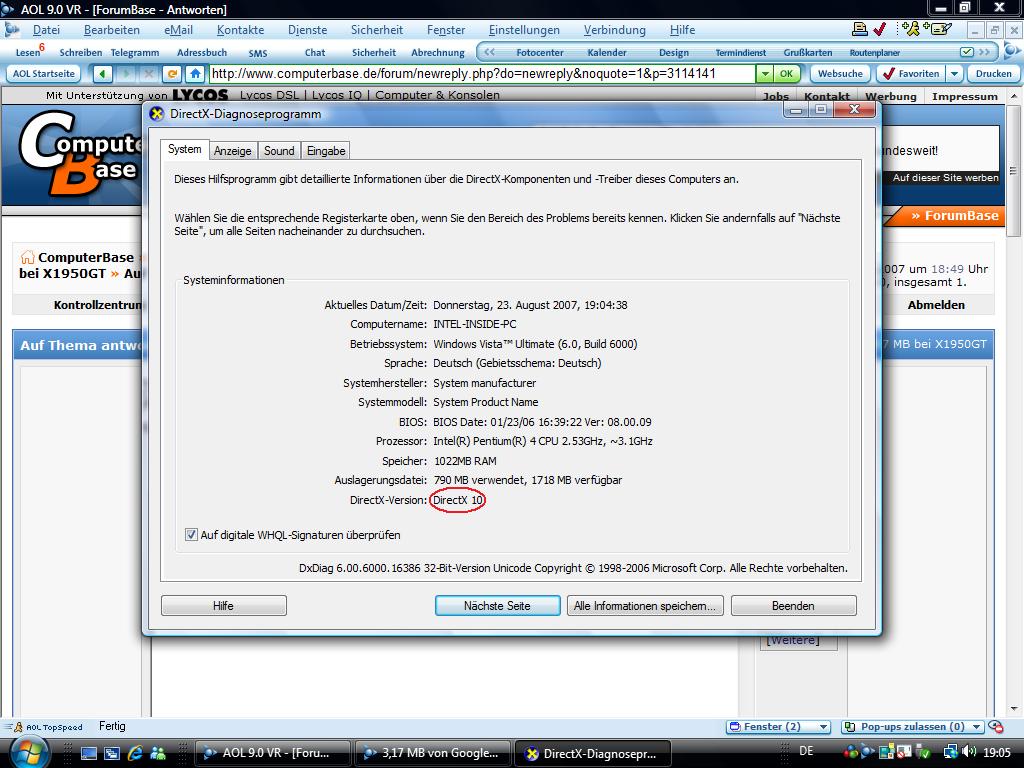Click the AOL back navigation arrow

103,74
